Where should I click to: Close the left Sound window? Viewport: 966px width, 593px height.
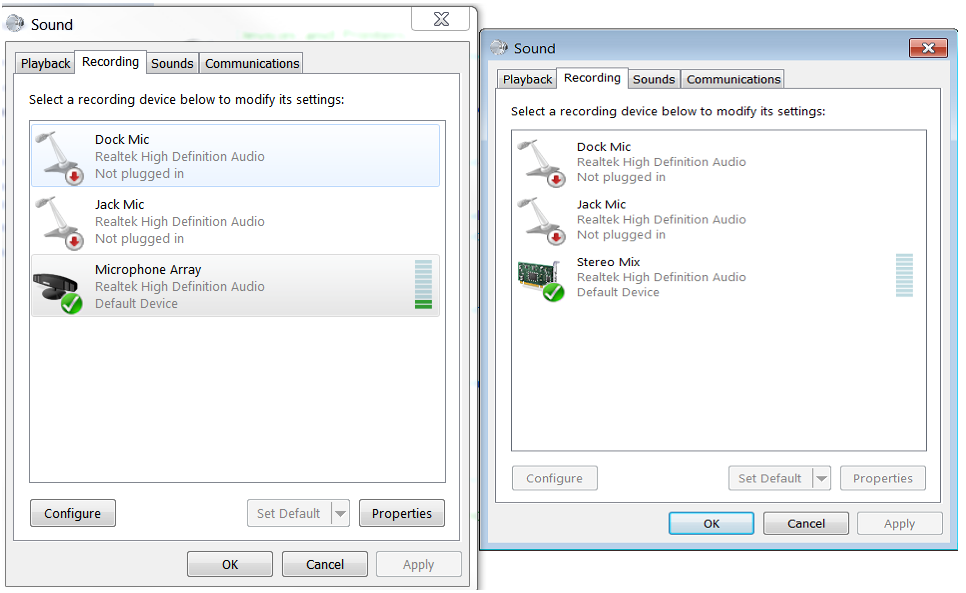441,19
